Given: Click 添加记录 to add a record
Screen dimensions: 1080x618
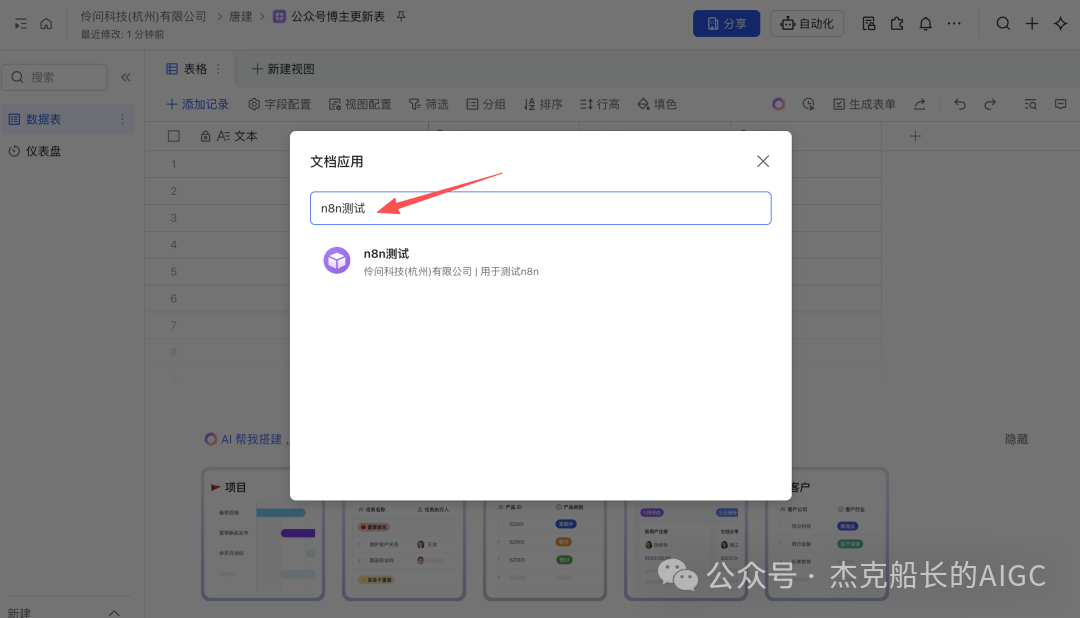Looking at the screenshot, I should (197, 104).
